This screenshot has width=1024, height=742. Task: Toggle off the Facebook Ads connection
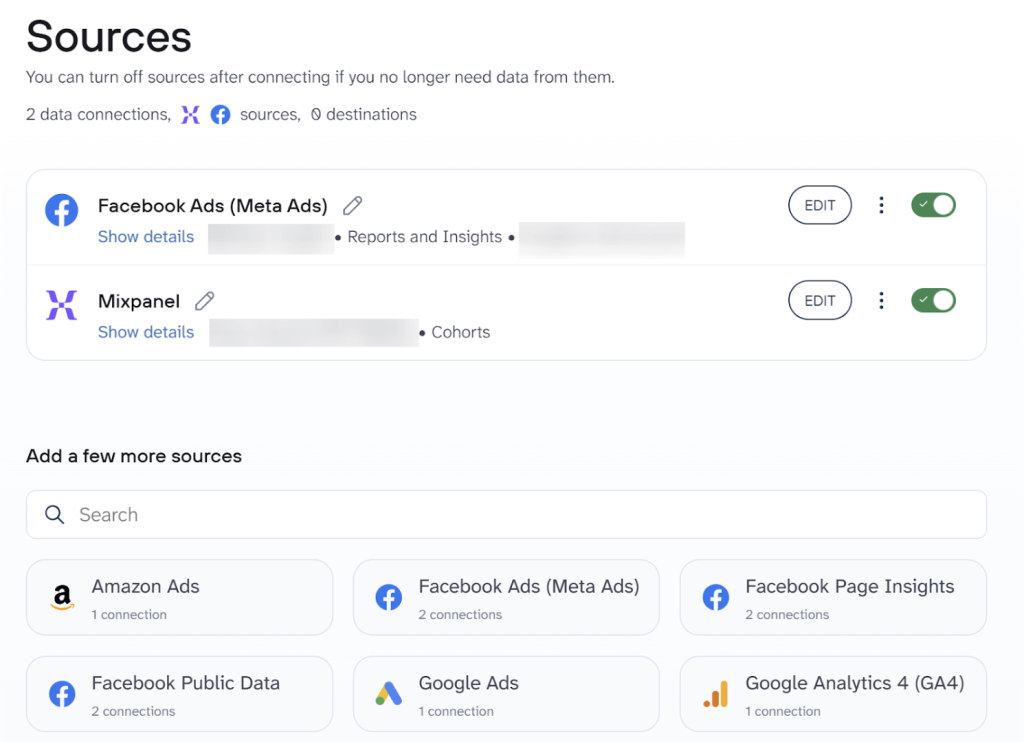933,205
